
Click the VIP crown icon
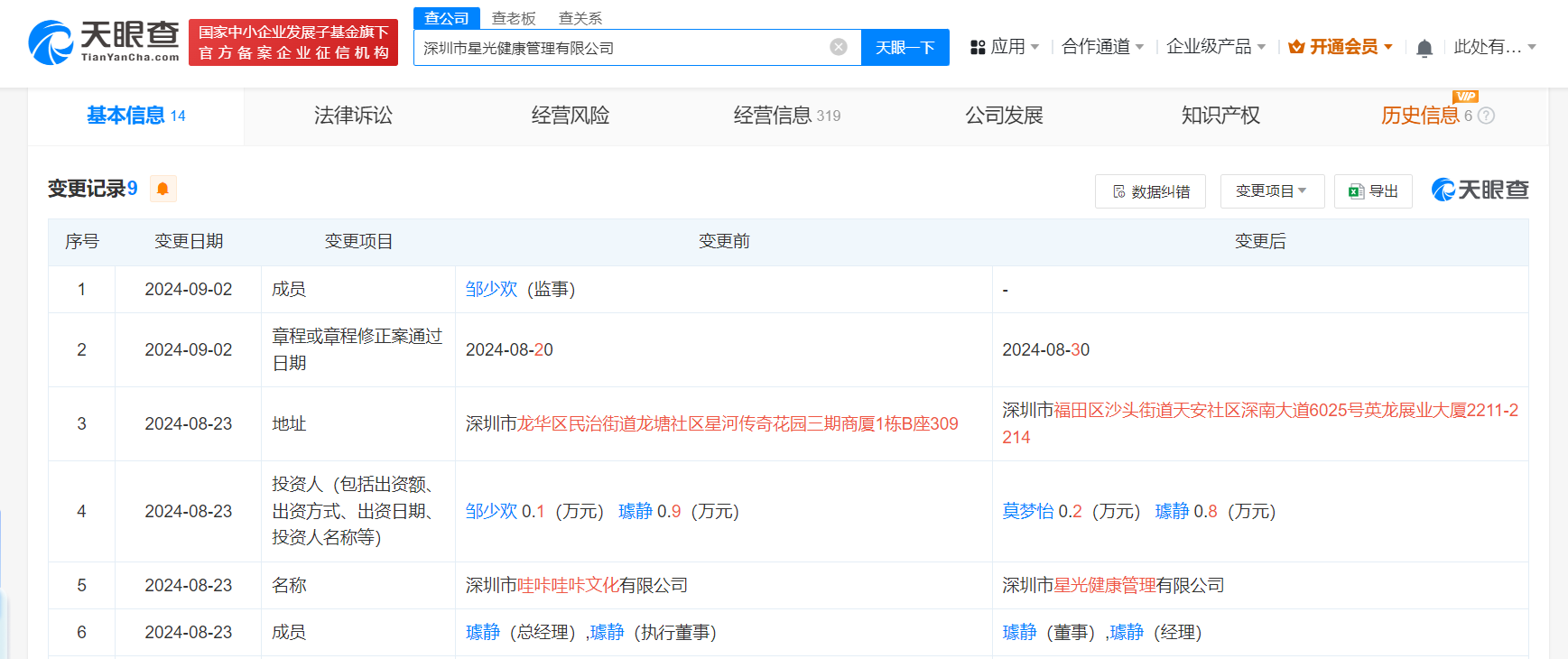click(1296, 47)
